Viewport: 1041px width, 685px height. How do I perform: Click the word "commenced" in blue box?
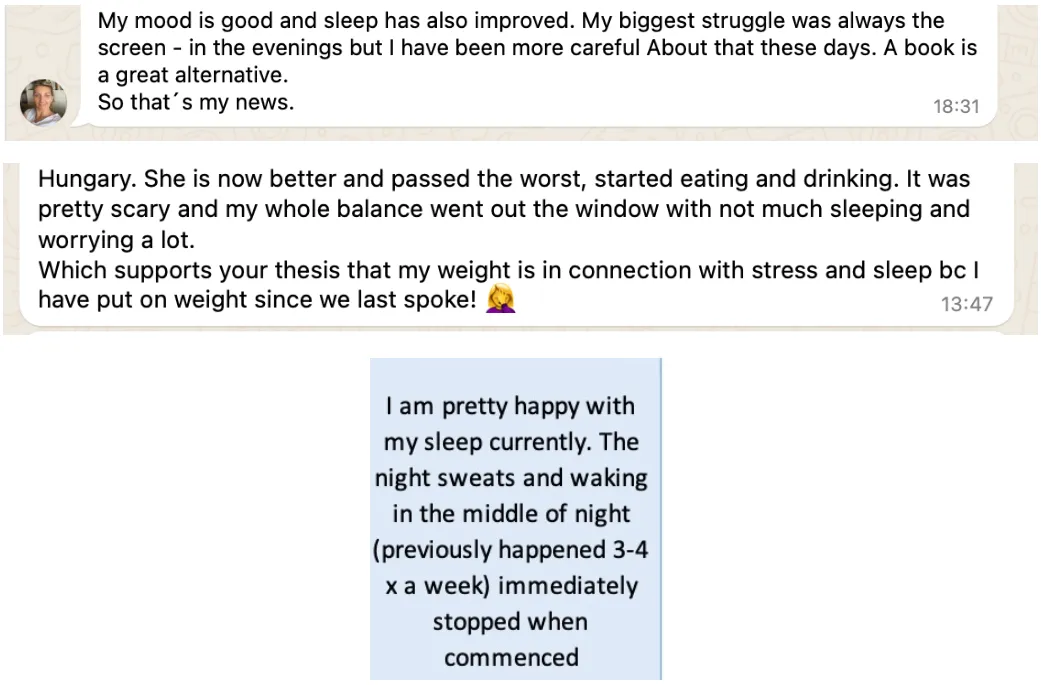coord(511,658)
